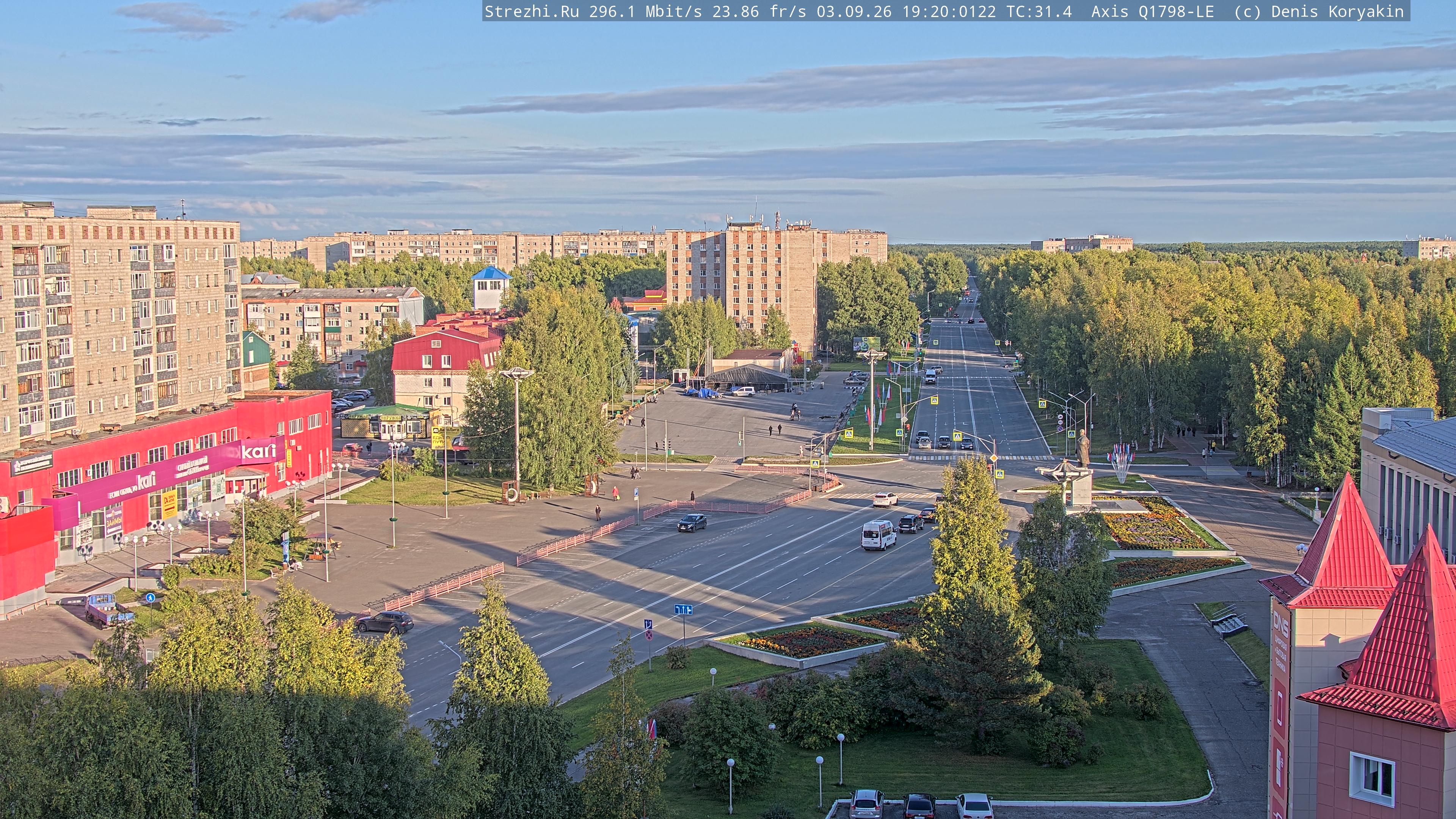Click the green billboard beside the avenue
The image size is (1456, 819).
click(x=866, y=342)
